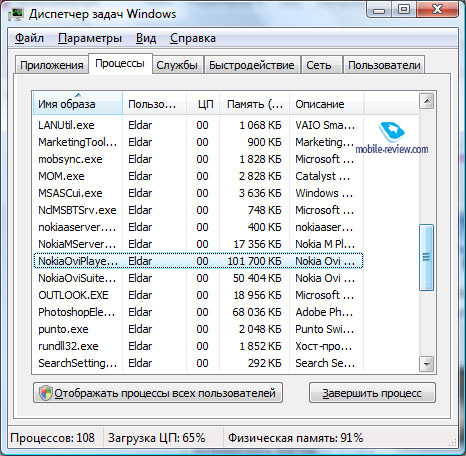
Task: Click the mobile-review.com watermark logo
Action: [x=392, y=138]
